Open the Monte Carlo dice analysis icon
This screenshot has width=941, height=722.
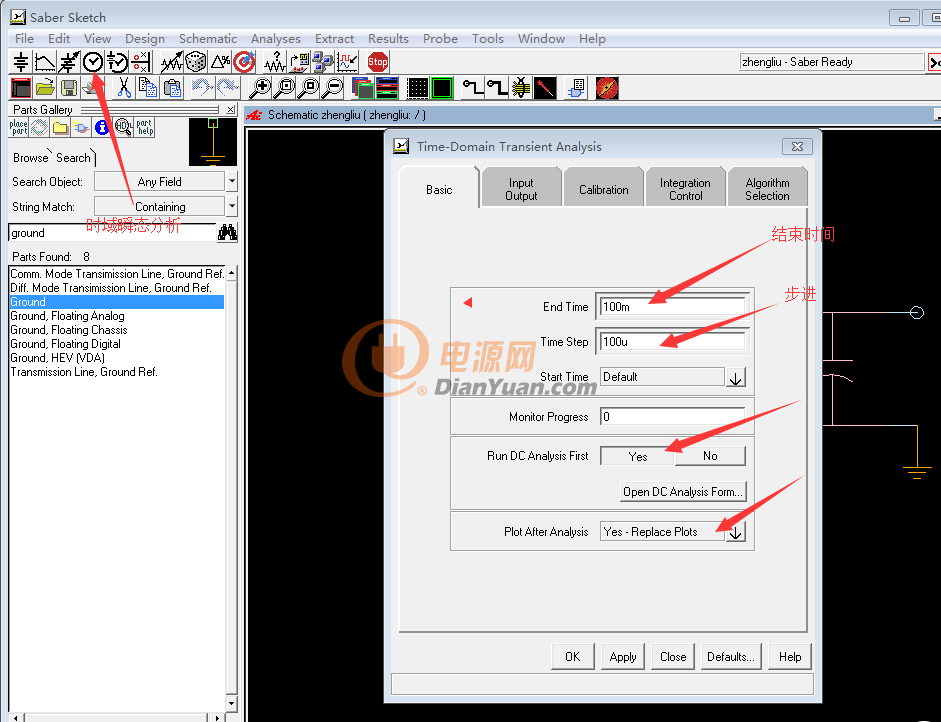[196, 62]
